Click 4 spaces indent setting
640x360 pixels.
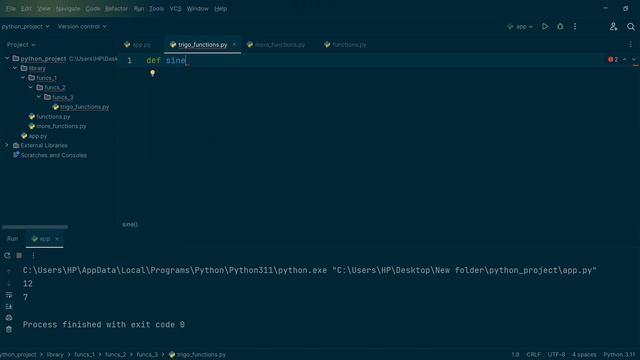pos(584,355)
